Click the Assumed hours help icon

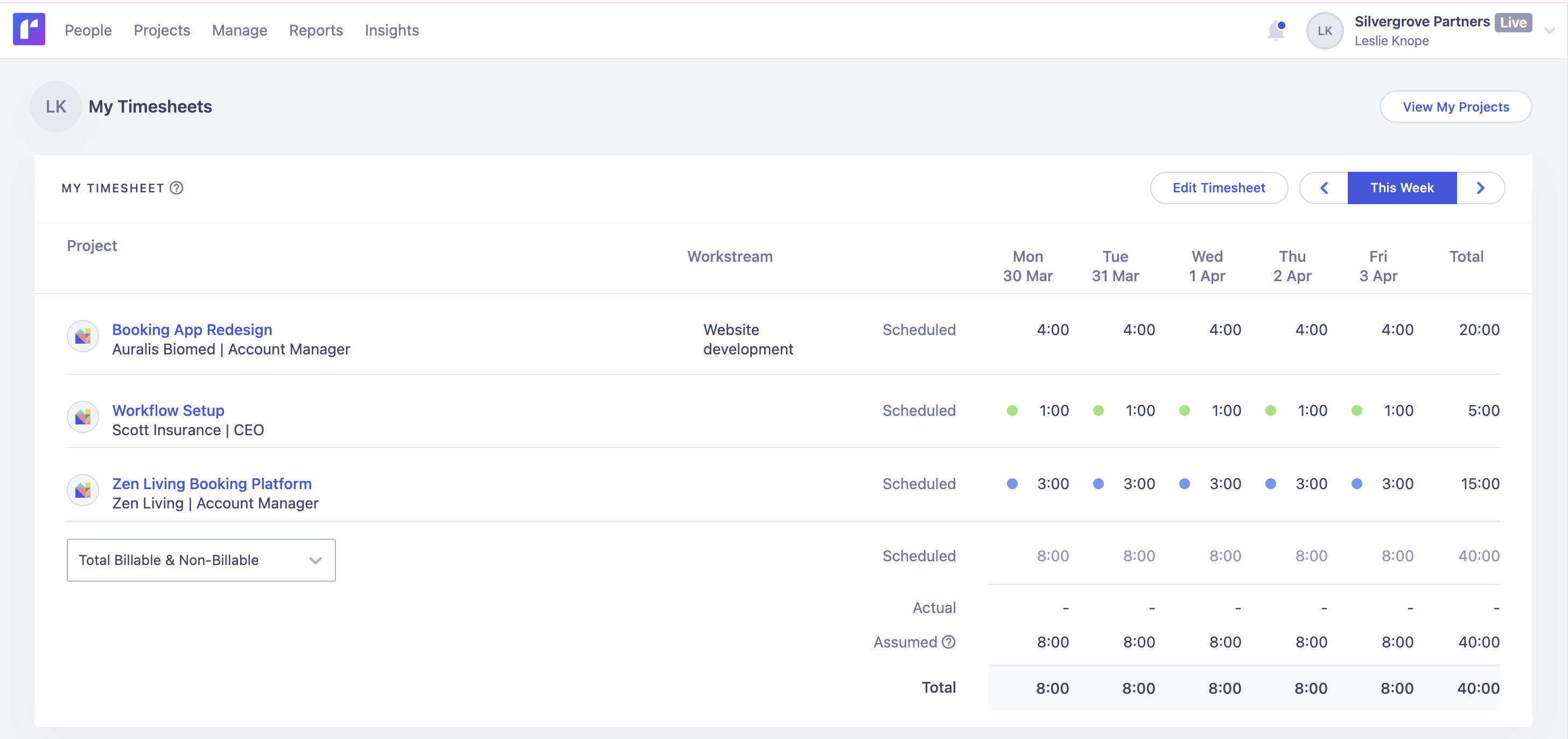coord(948,642)
